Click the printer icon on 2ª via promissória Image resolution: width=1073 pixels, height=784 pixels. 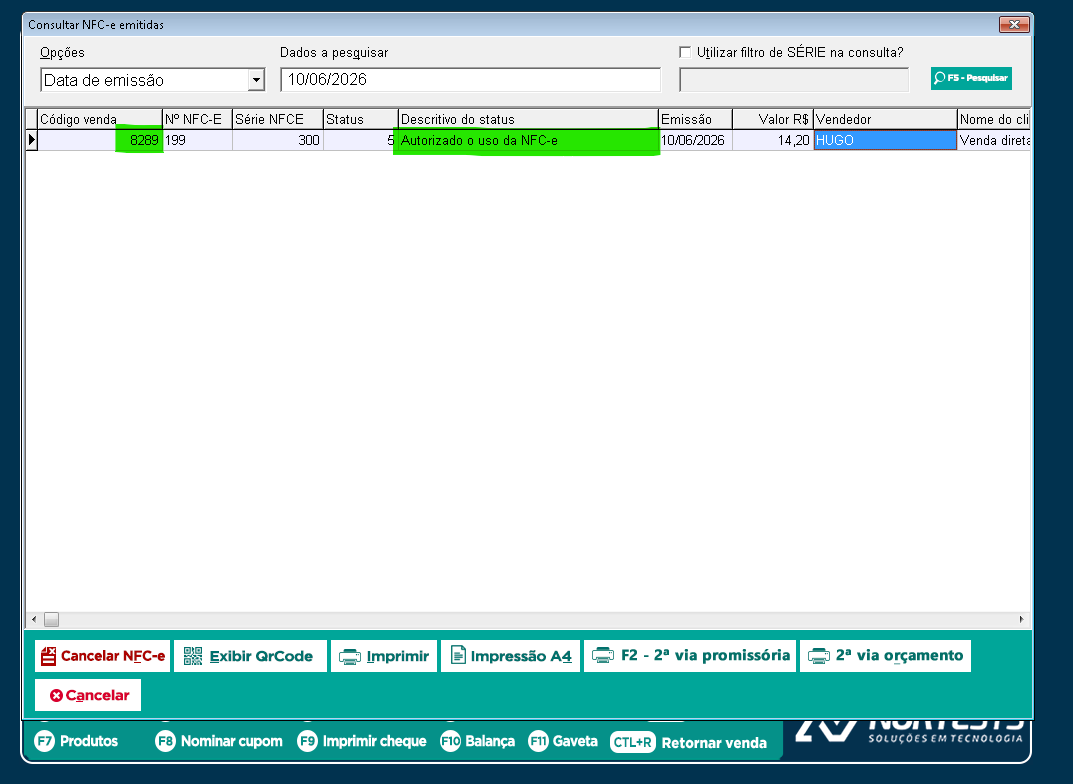(603, 655)
